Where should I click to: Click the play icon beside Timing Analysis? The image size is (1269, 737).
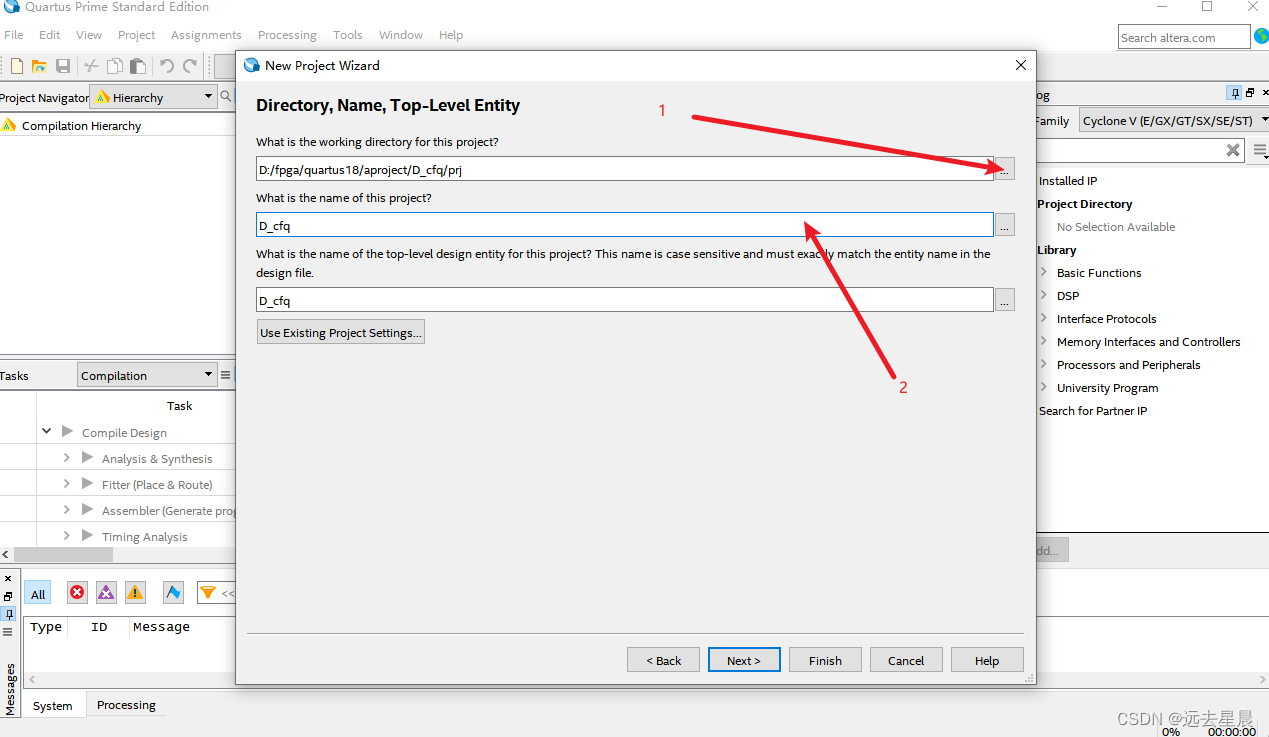pos(88,536)
